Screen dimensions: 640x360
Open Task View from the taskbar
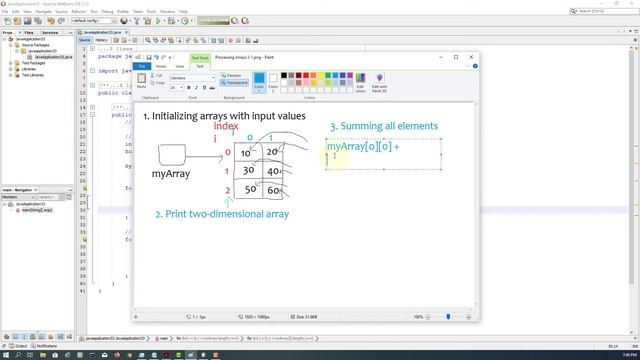(30, 355)
